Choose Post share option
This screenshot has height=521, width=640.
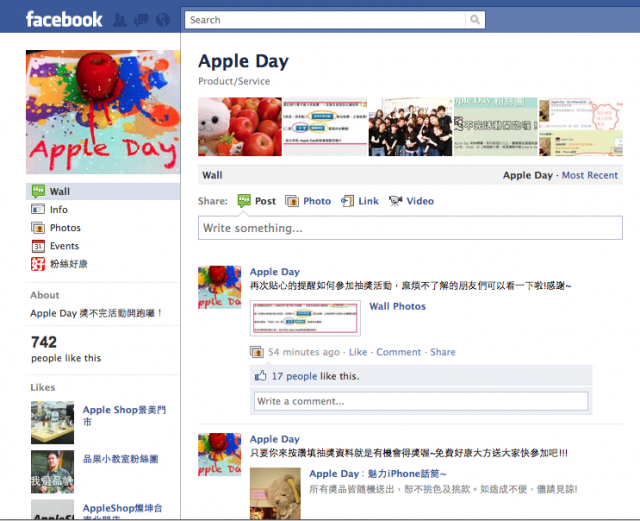coord(265,201)
